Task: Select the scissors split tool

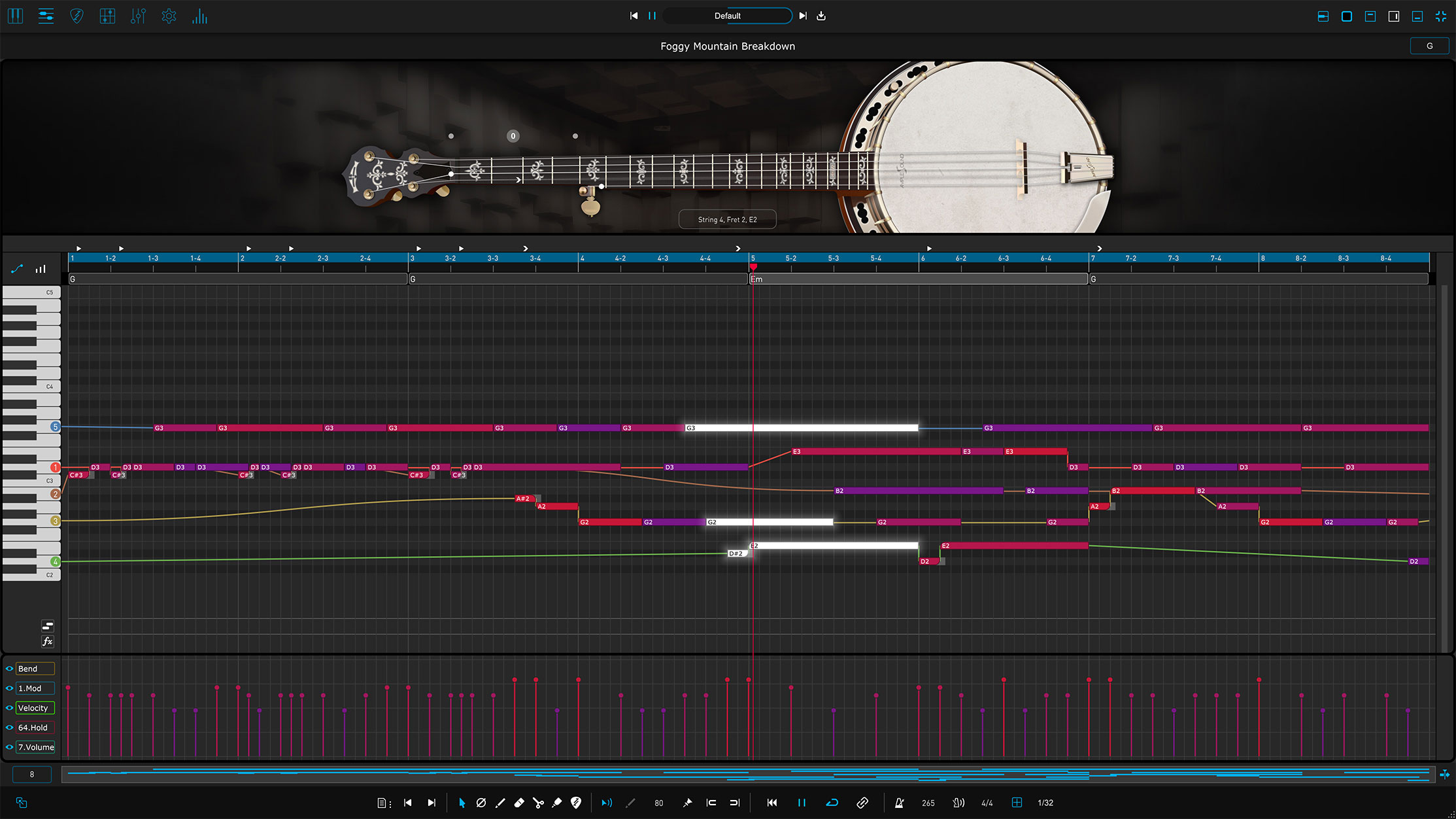Action: pyautogui.click(x=538, y=803)
